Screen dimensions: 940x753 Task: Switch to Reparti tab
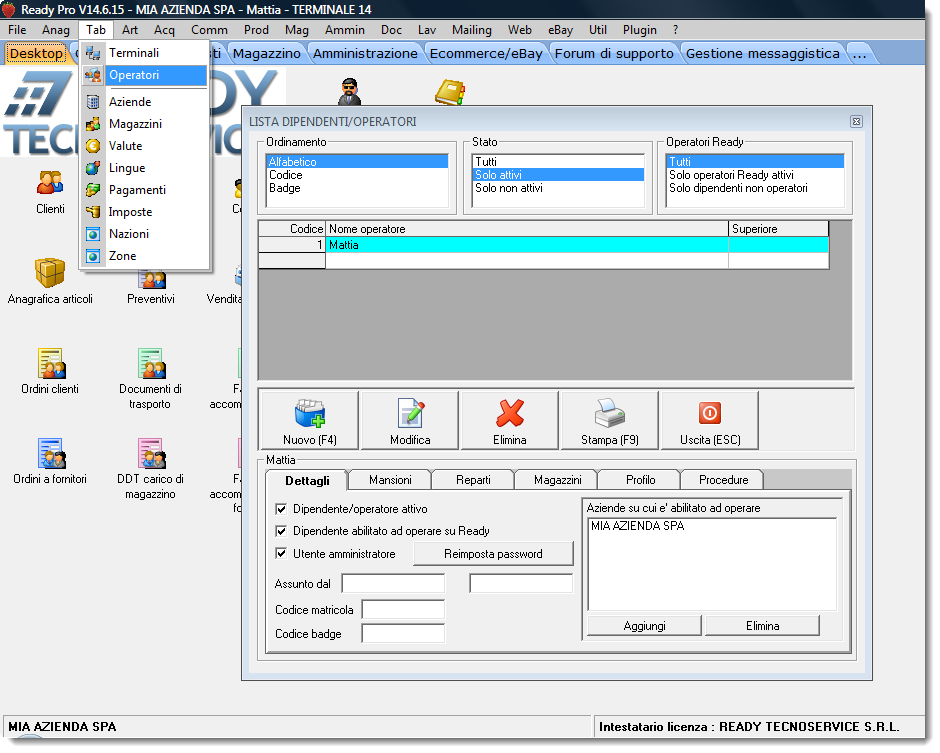[x=473, y=480]
